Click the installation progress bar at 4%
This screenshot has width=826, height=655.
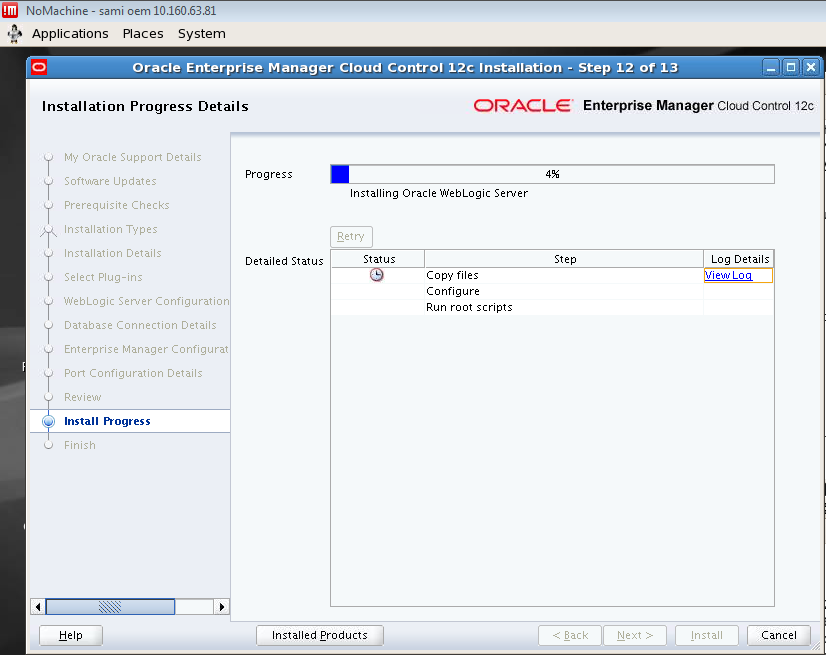click(x=552, y=174)
